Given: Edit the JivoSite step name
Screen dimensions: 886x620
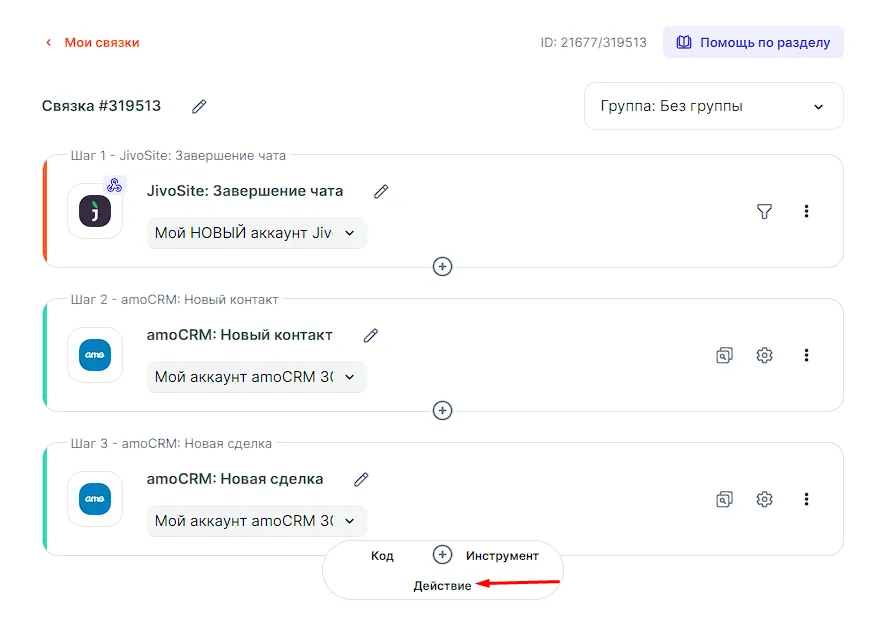Looking at the screenshot, I should coord(381,191).
